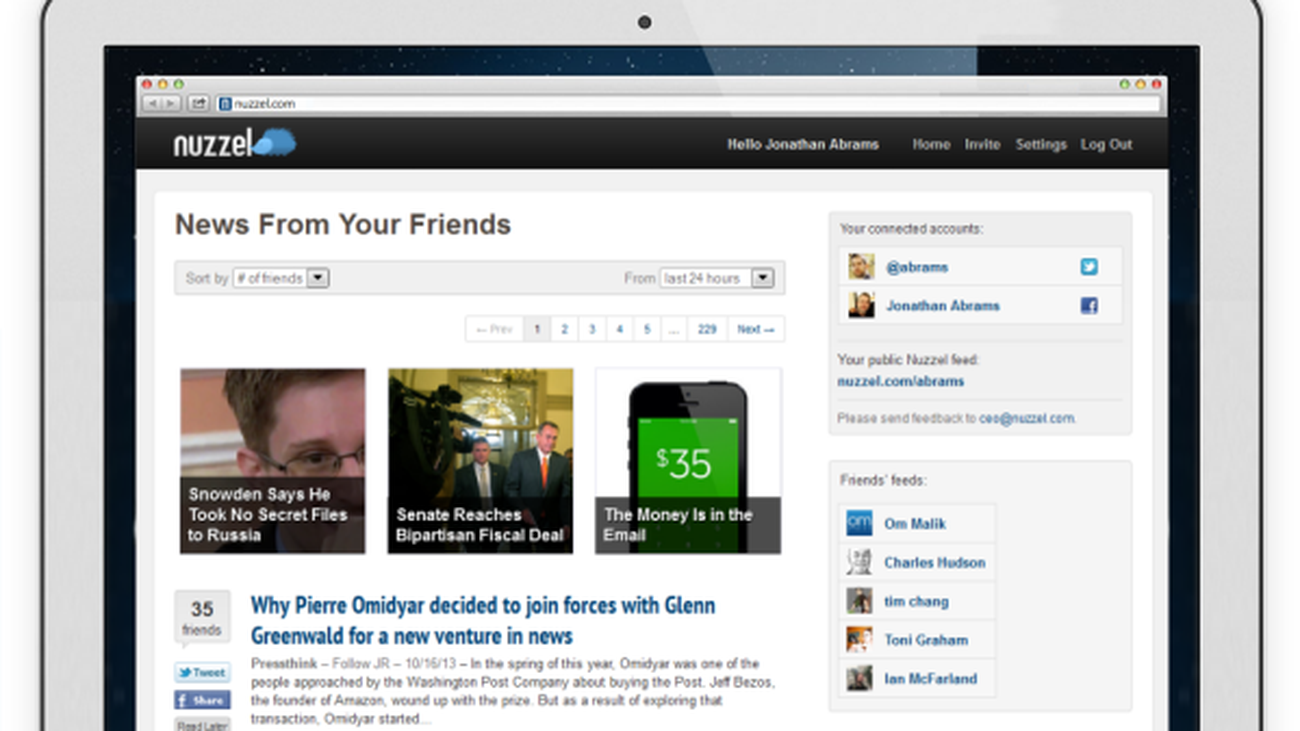Image resolution: width=1300 pixels, height=731 pixels.
Task: Click the browser address bar
Action: click(690, 103)
